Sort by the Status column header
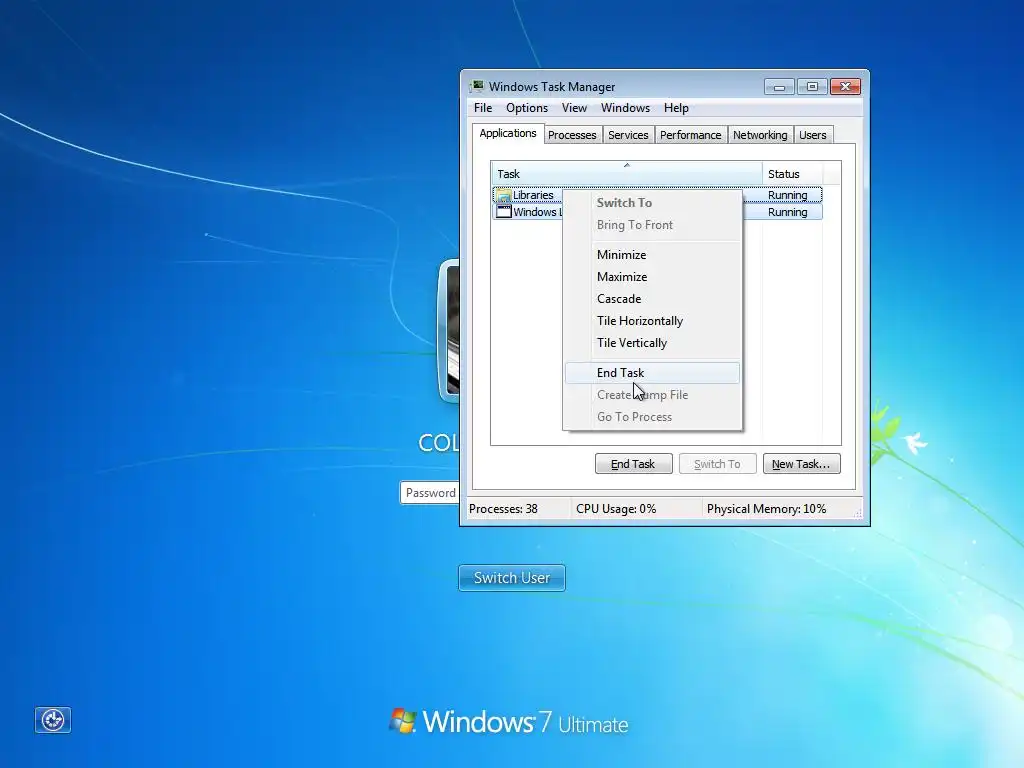The width and height of the screenshot is (1024, 768). (793, 174)
